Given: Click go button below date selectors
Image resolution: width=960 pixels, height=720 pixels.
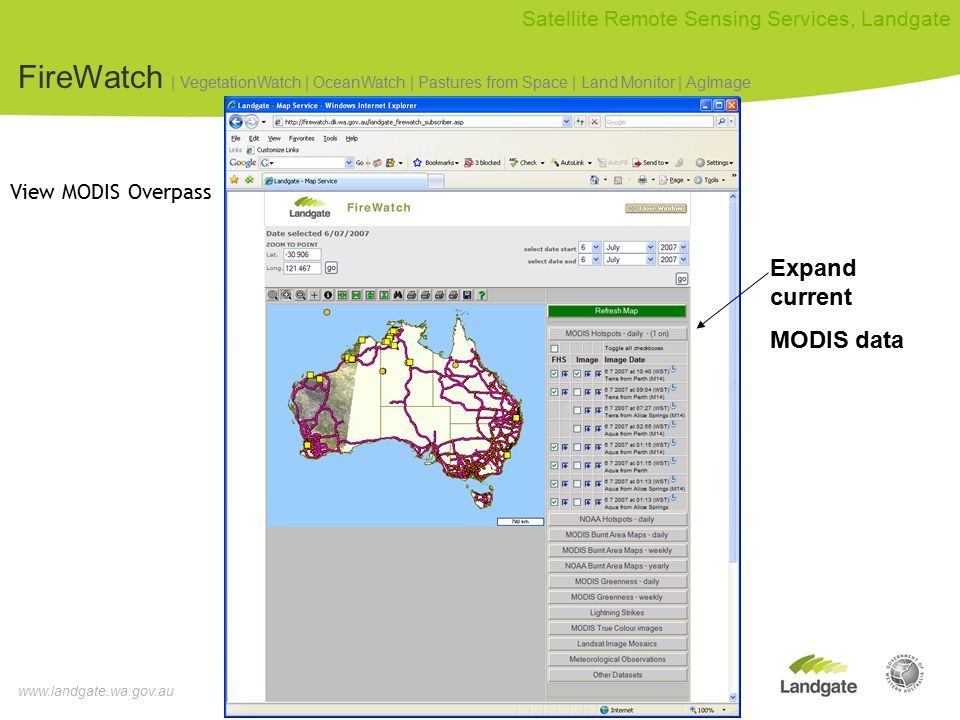Looking at the screenshot, I should point(681,279).
